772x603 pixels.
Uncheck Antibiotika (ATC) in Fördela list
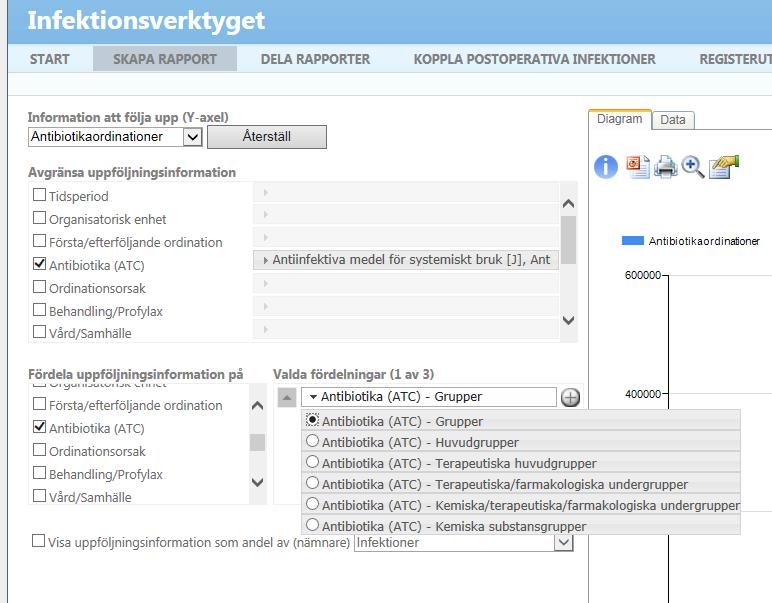[39, 427]
